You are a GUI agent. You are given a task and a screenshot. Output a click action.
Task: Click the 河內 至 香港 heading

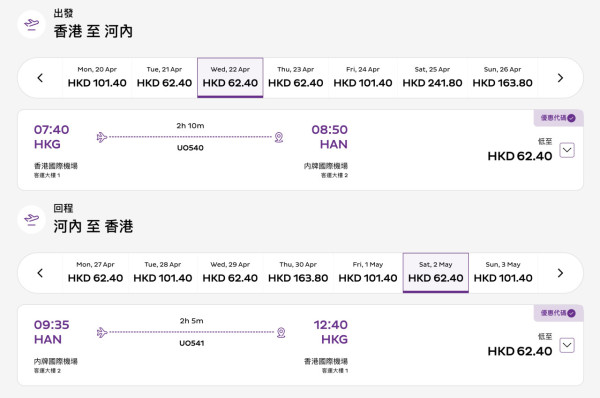(x=93, y=227)
